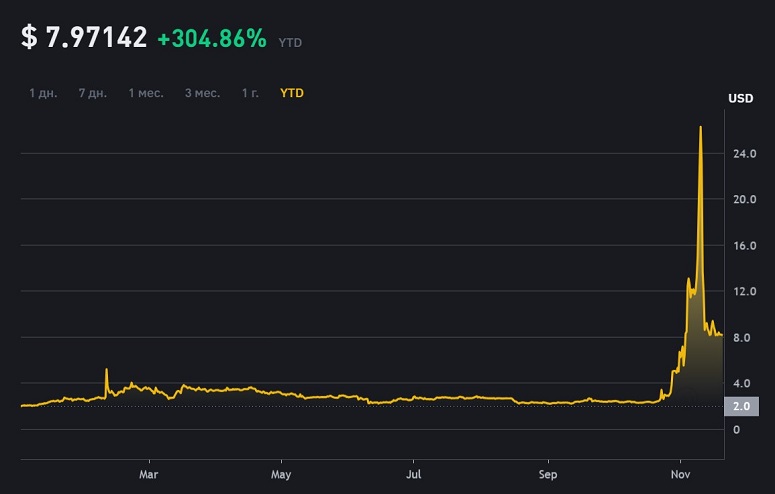This screenshot has width=775, height=494.
Task: Select the highlighted YTD range tab
Action: [292, 93]
